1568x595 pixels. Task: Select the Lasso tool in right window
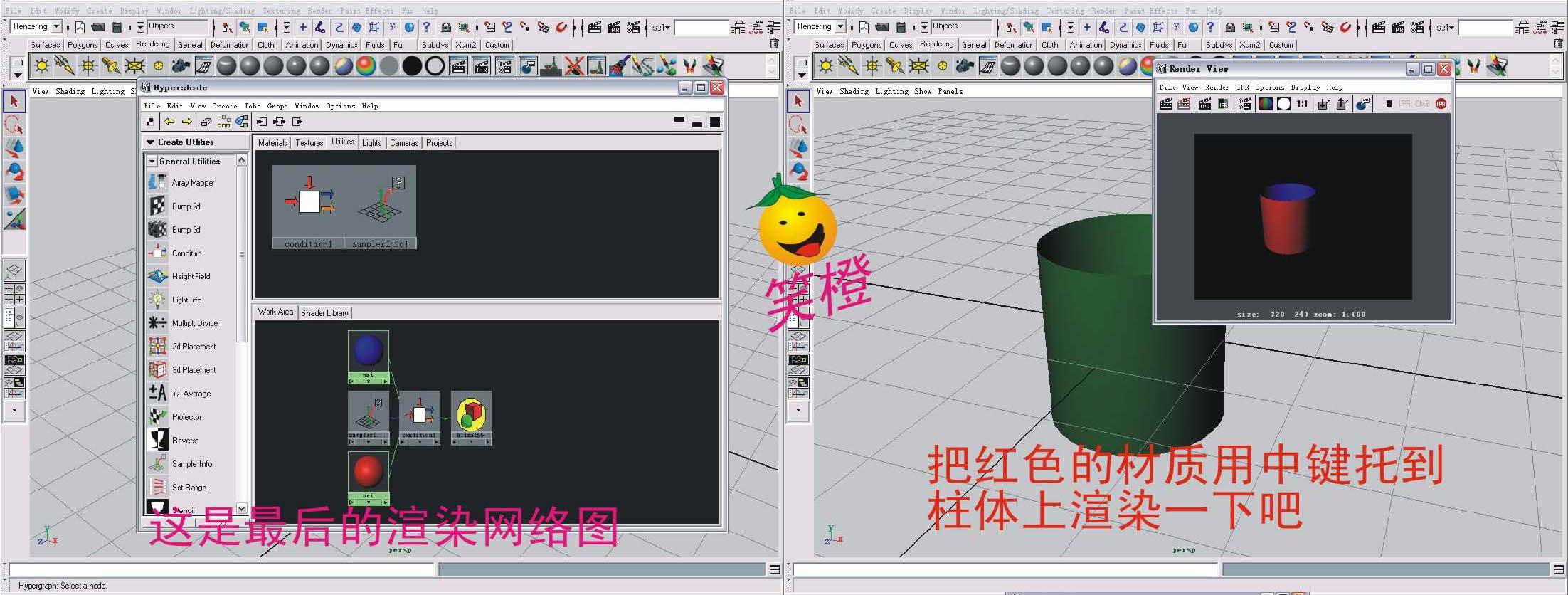coord(798,125)
